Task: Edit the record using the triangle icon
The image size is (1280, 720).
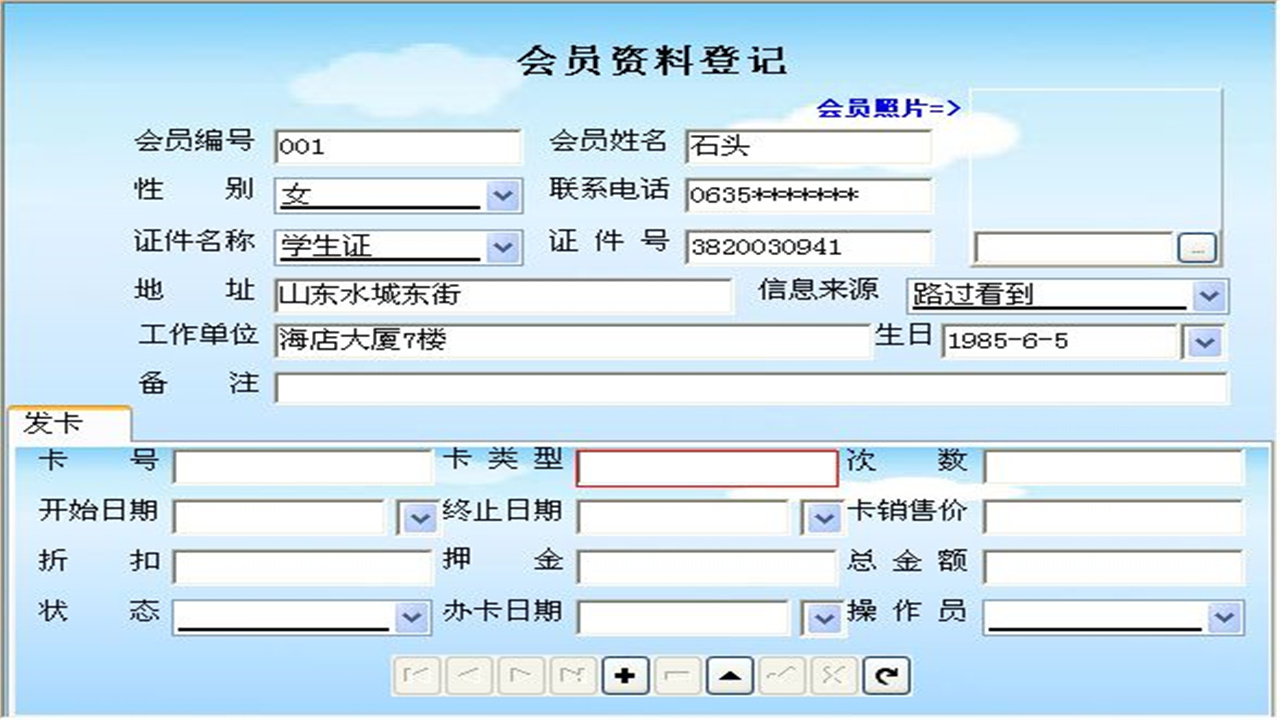Action: point(729,675)
